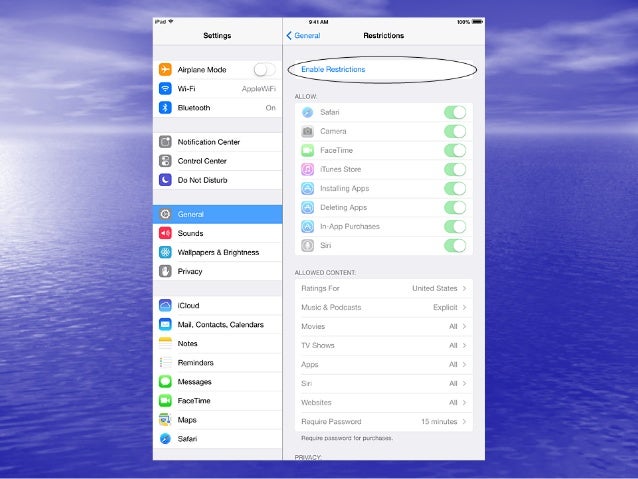Tap the Installing Apps icon

click(x=308, y=188)
